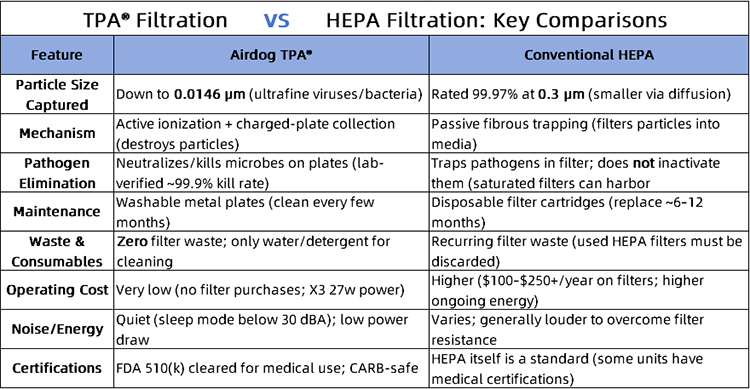
Task: Click the blue VS text in title
Action: pyautogui.click(x=276, y=21)
